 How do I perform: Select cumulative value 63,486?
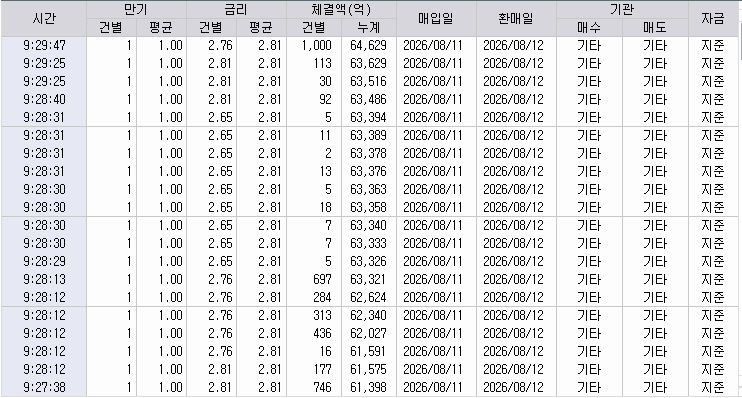(x=368, y=99)
